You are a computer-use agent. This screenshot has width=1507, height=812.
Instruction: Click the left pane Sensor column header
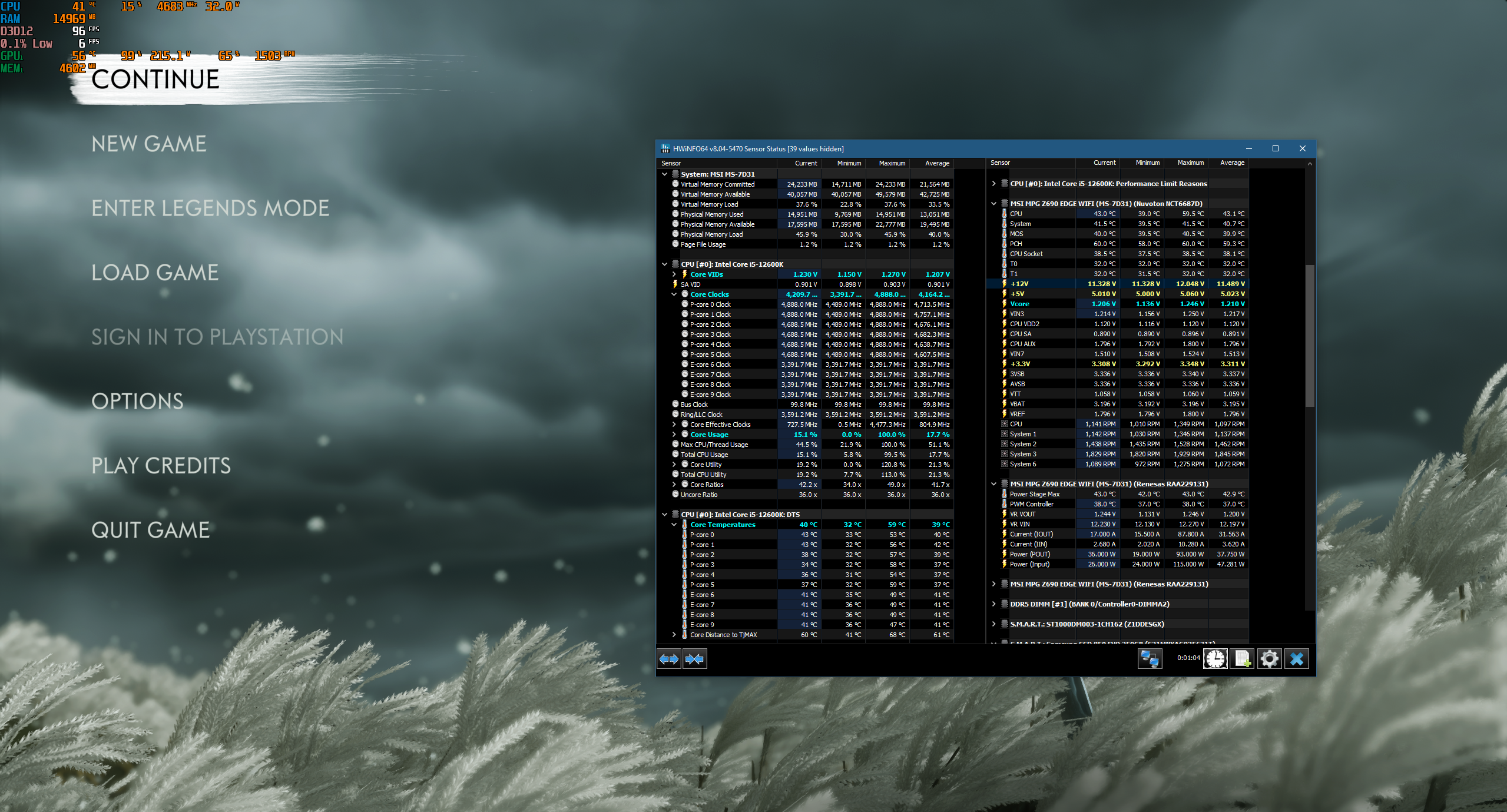click(717, 163)
